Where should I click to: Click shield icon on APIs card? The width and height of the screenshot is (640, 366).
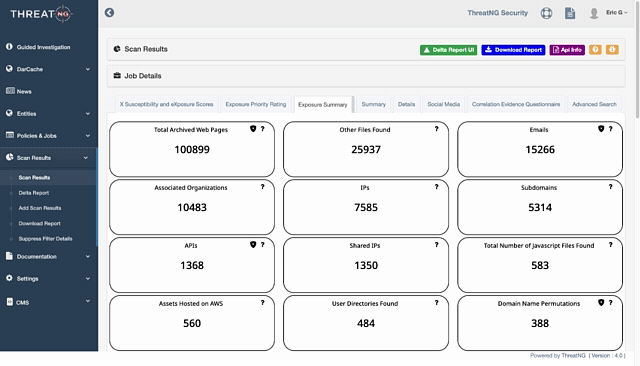click(x=253, y=245)
